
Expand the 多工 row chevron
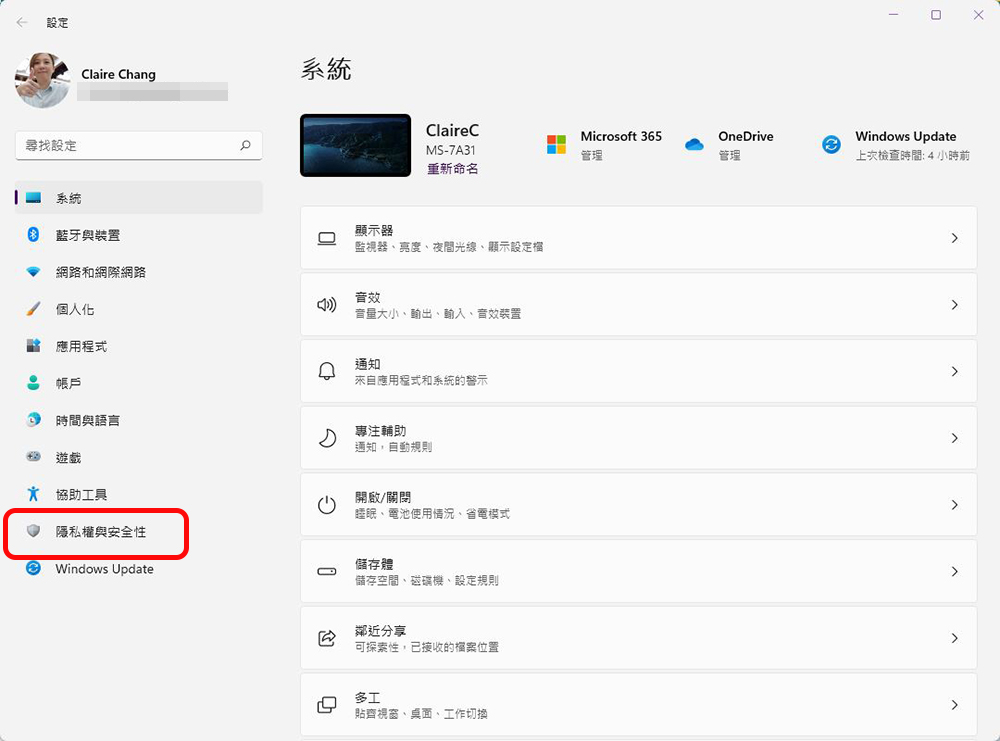point(954,705)
